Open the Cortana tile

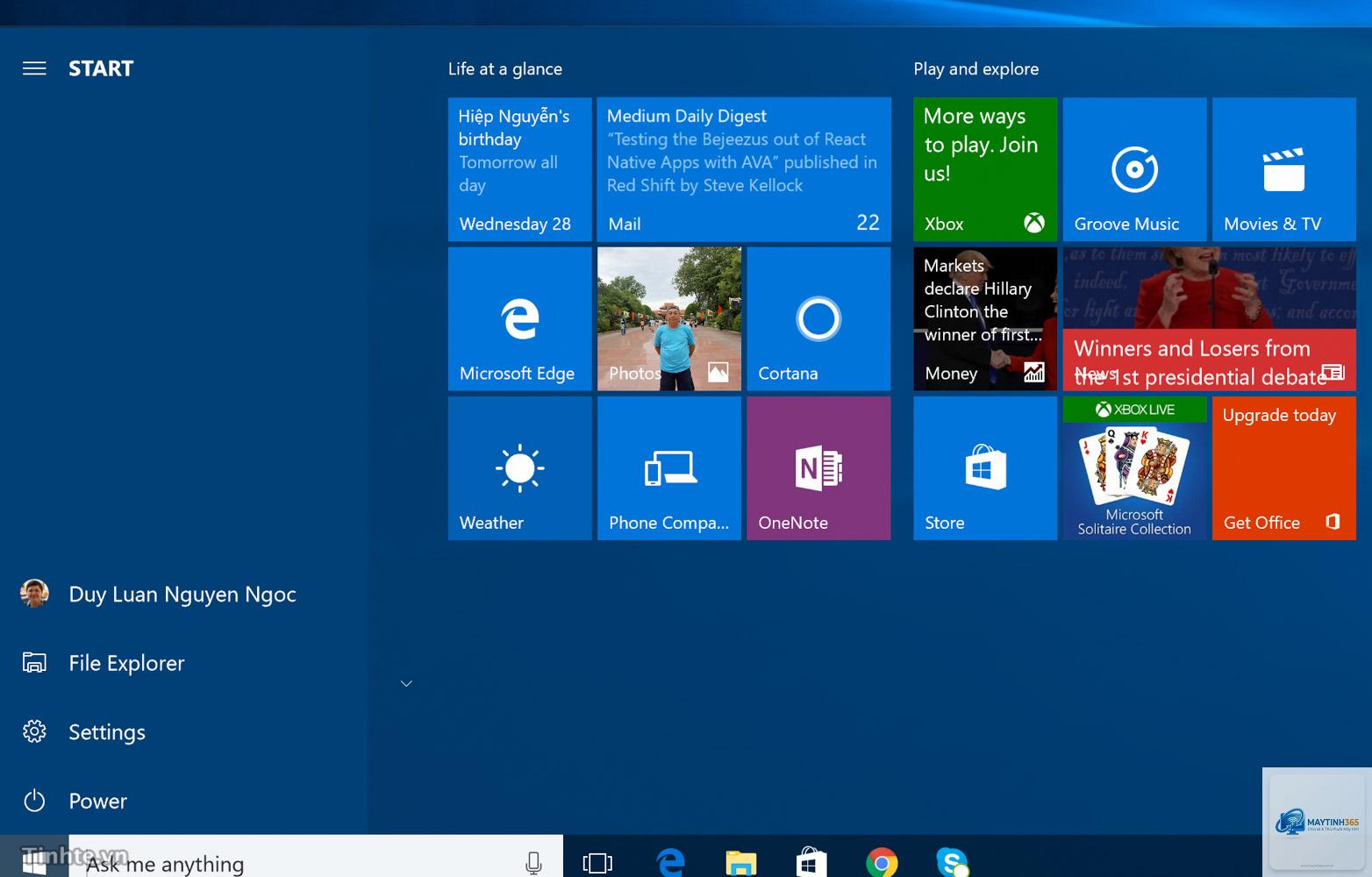[818, 319]
